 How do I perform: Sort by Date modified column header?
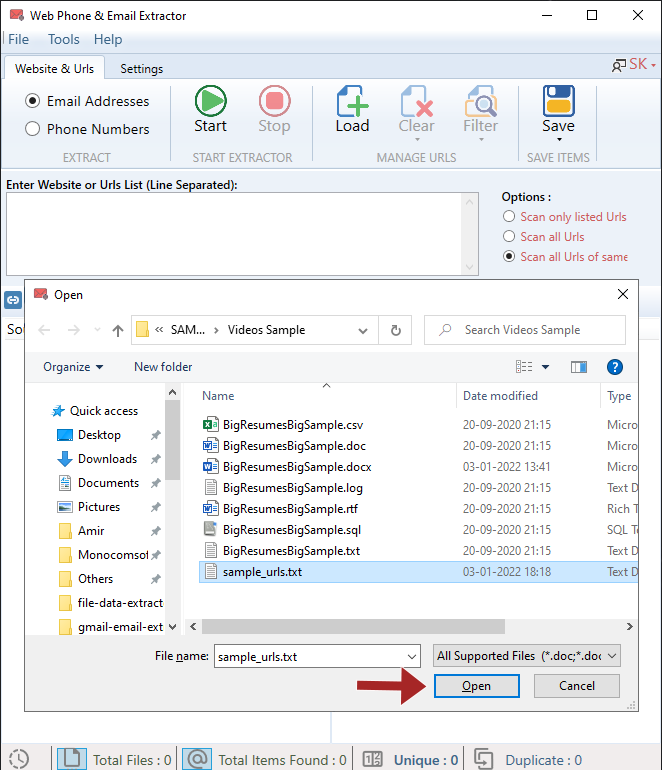point(500,396)
